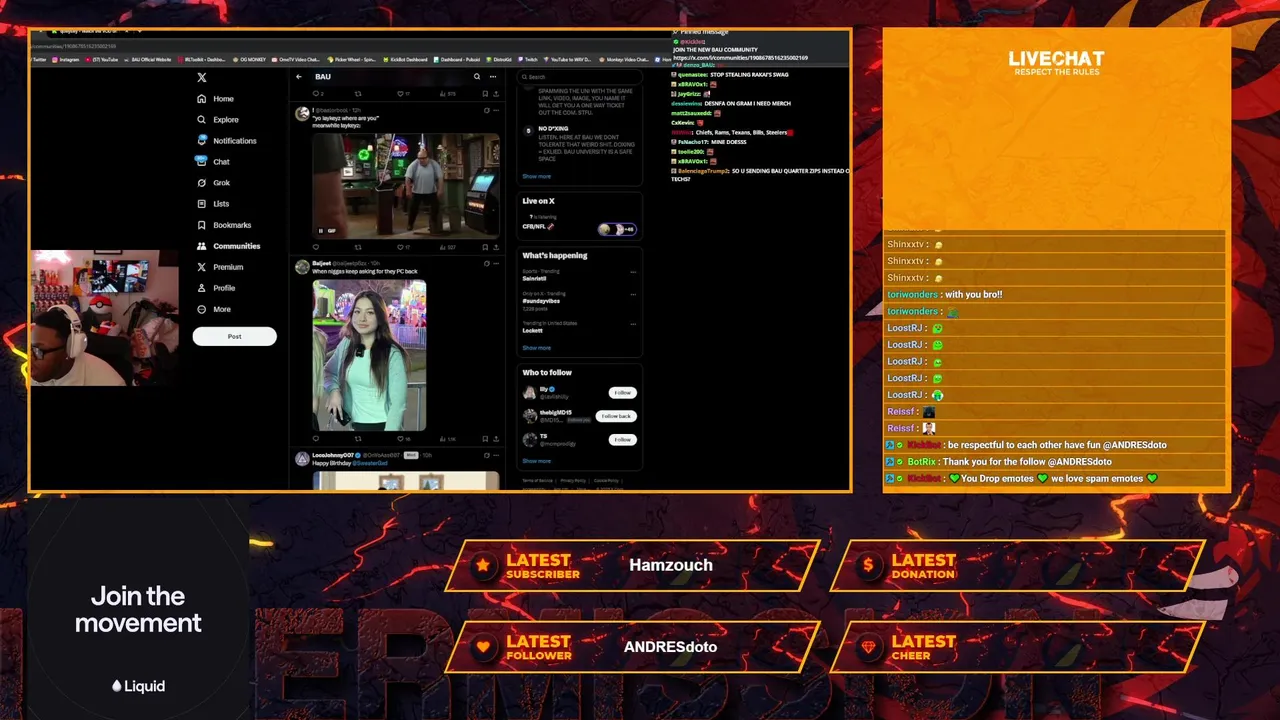The height and width of the screenshot is (720, 1280).
Task: Open Premium in the X sidebar
Action: pos(220,267)
